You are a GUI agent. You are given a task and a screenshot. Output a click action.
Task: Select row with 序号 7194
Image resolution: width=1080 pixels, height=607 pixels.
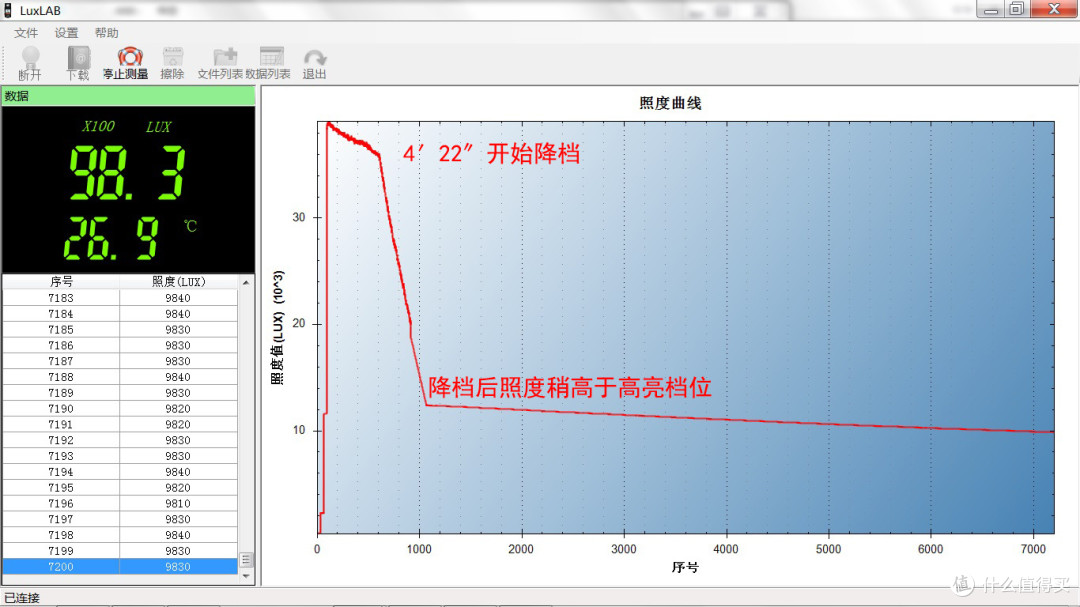[x=120, y=472]
